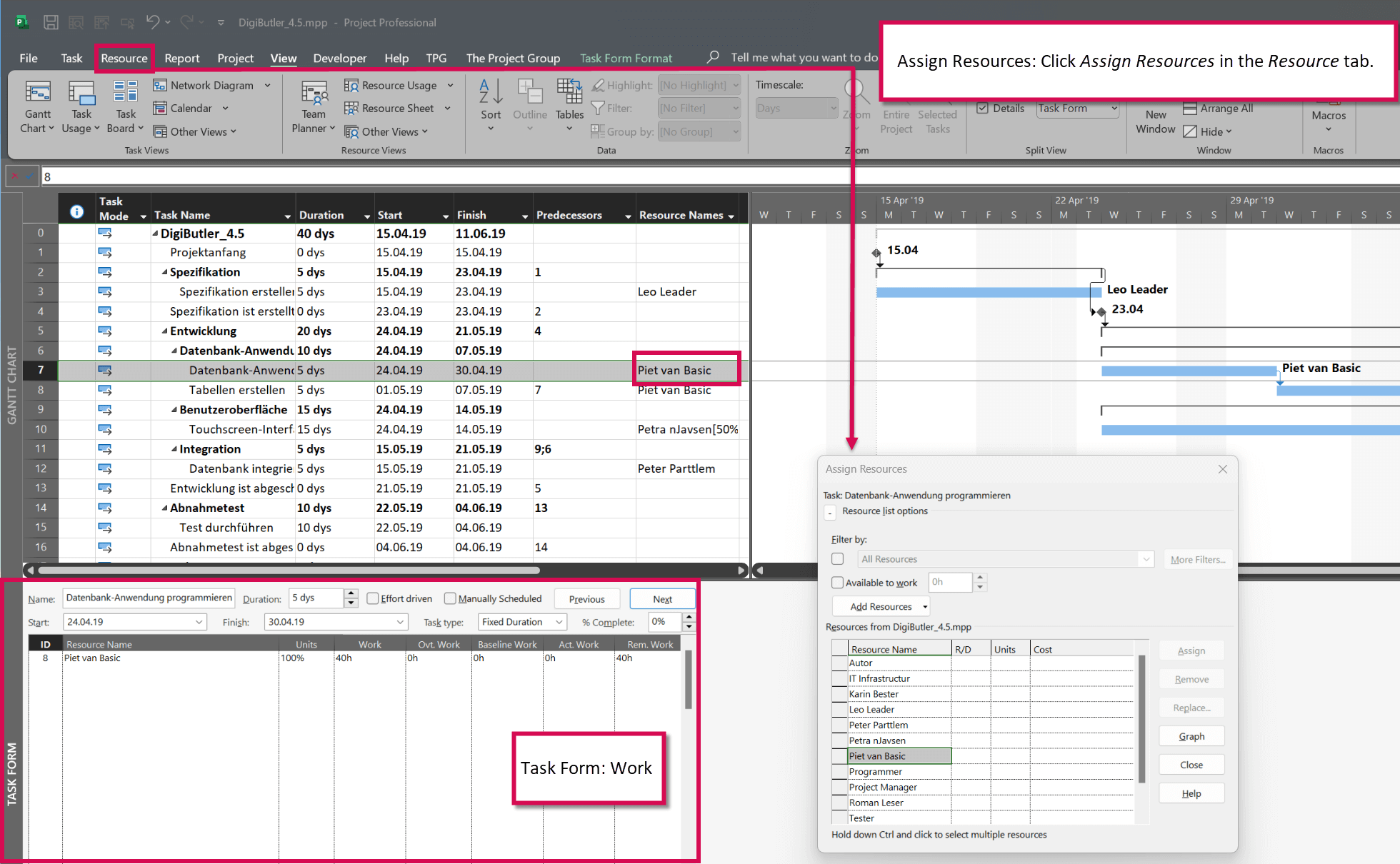Select the Resource Sheet icon

point(351,108)
